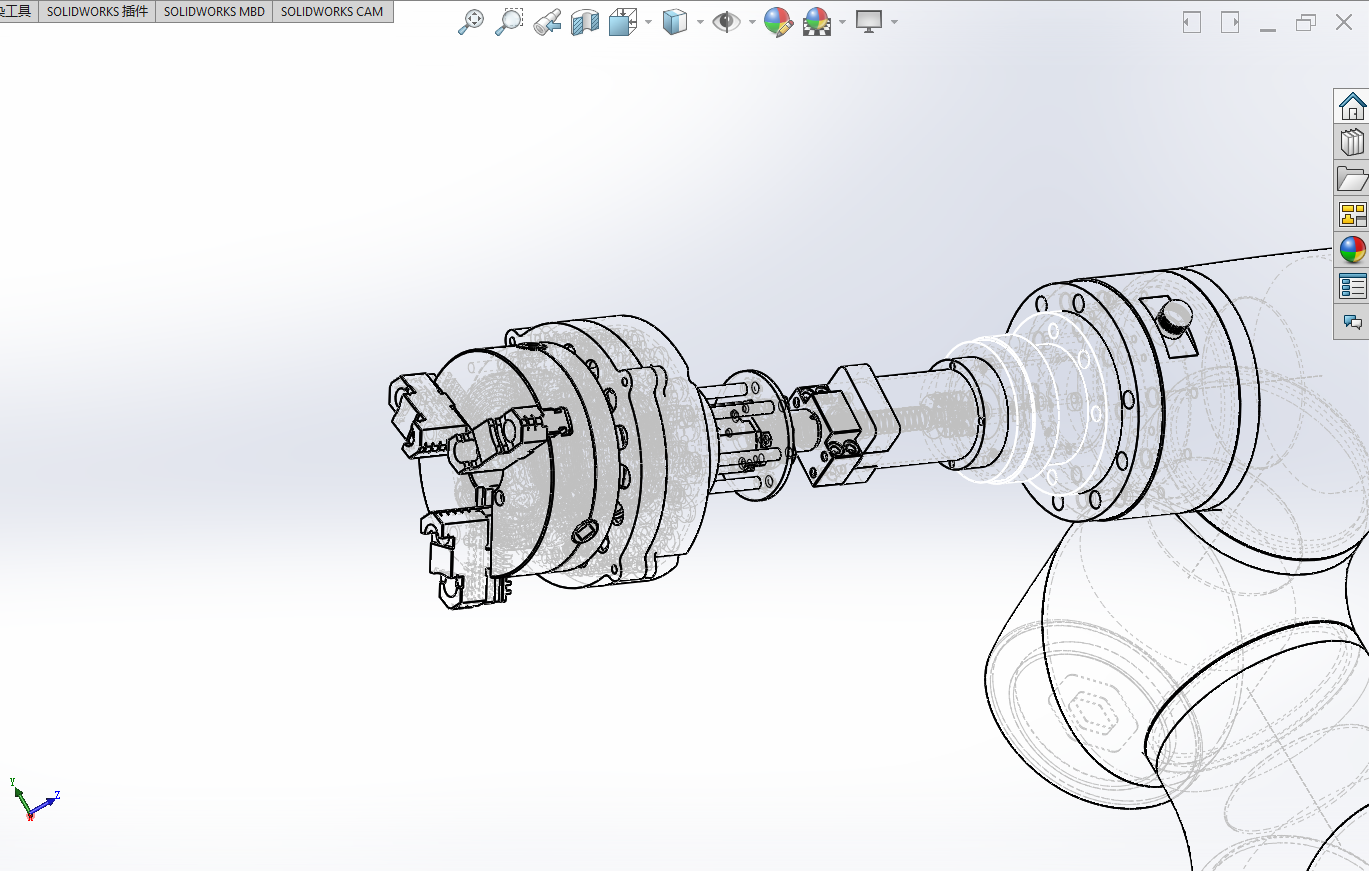Open the View Orientation cube icon

pyautogui.click(x=623, y=22)
